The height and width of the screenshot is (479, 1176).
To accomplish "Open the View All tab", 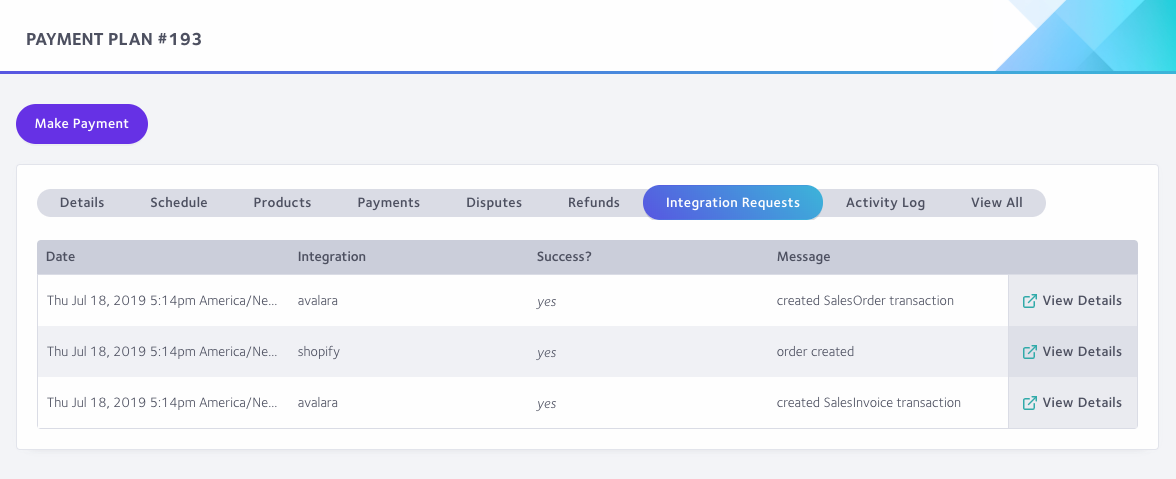I will coord(996,202).
